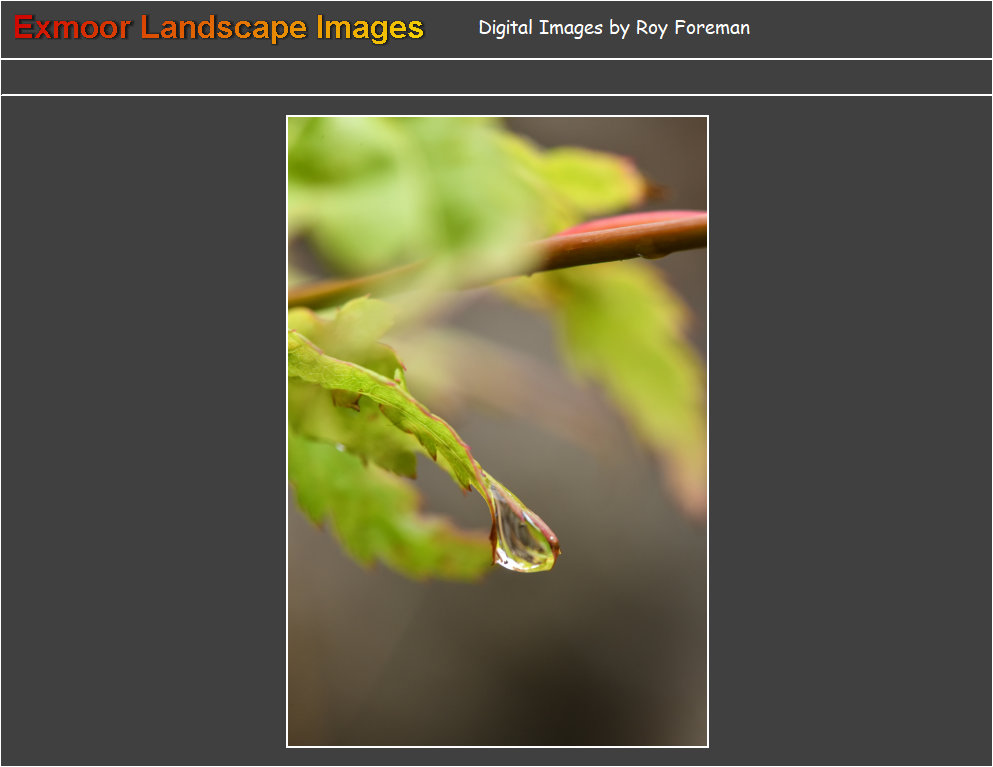993x767 pixels.
Task: Click the word 'Exmoor' in the heading
Action: [x=72, y=28]
